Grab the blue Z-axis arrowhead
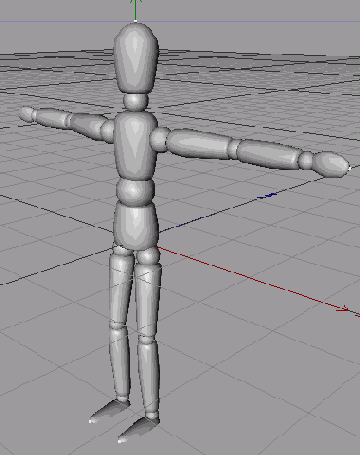The height and width of the screenshot is (455, 360). tap(267, 196)
